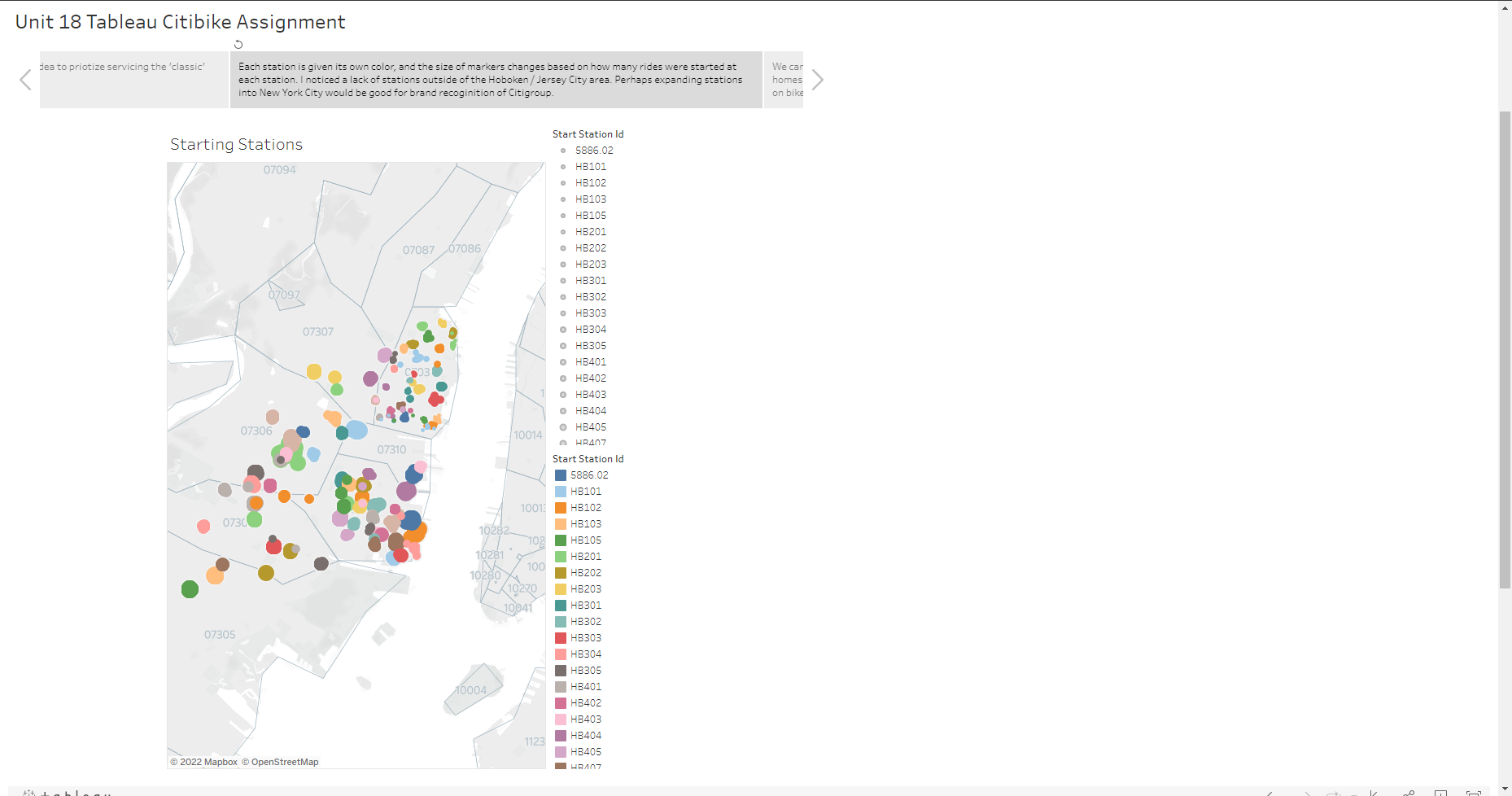
Task: Click the HB303 red legend swatch
Action: [561, 638]
